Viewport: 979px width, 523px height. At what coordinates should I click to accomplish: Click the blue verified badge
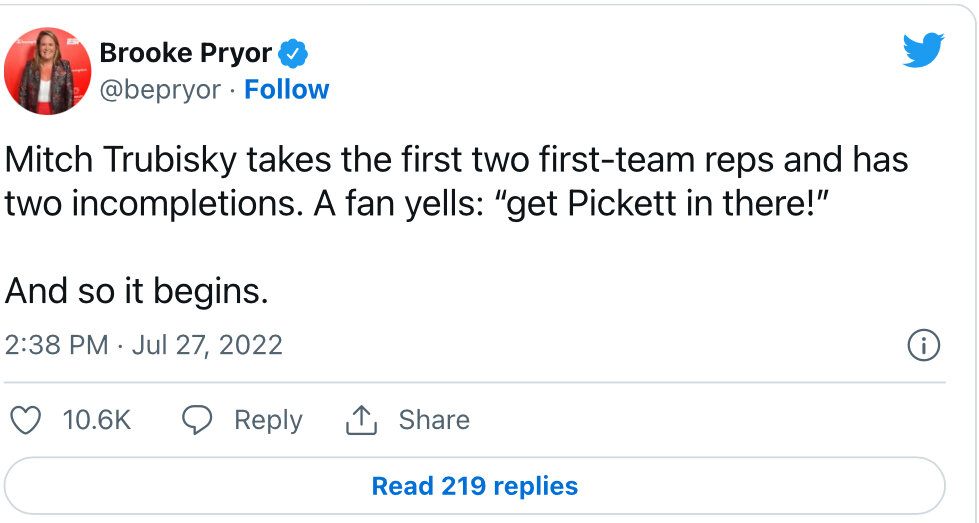coord(293,54)
